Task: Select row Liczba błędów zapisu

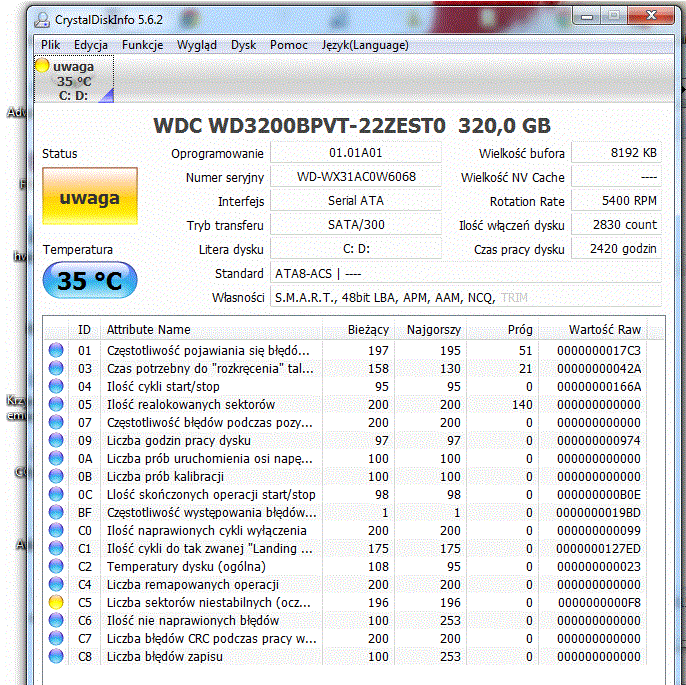Action: click(x=346, y=656)
